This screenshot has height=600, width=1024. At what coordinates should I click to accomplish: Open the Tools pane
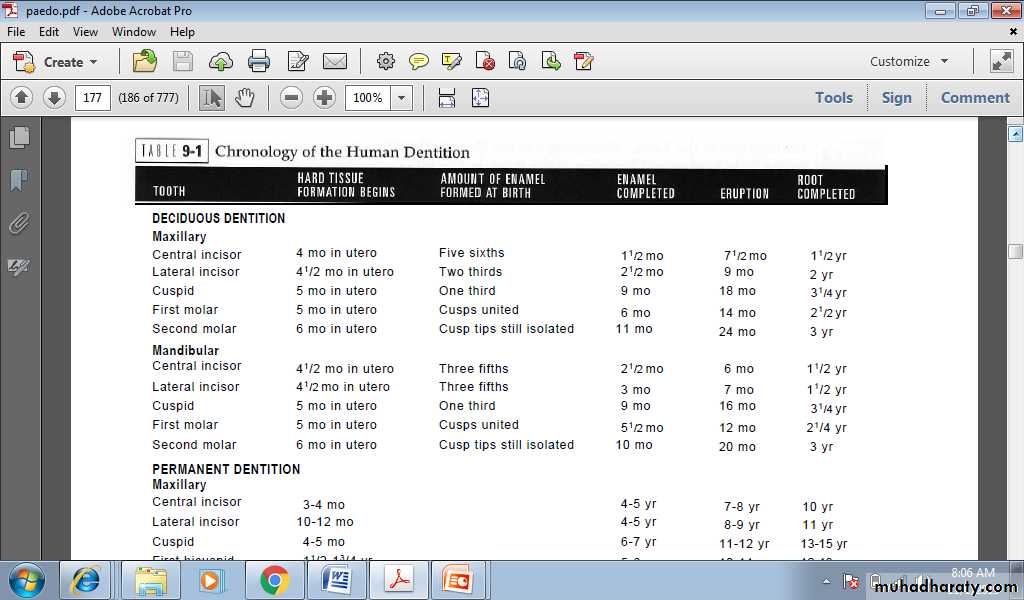833,98
